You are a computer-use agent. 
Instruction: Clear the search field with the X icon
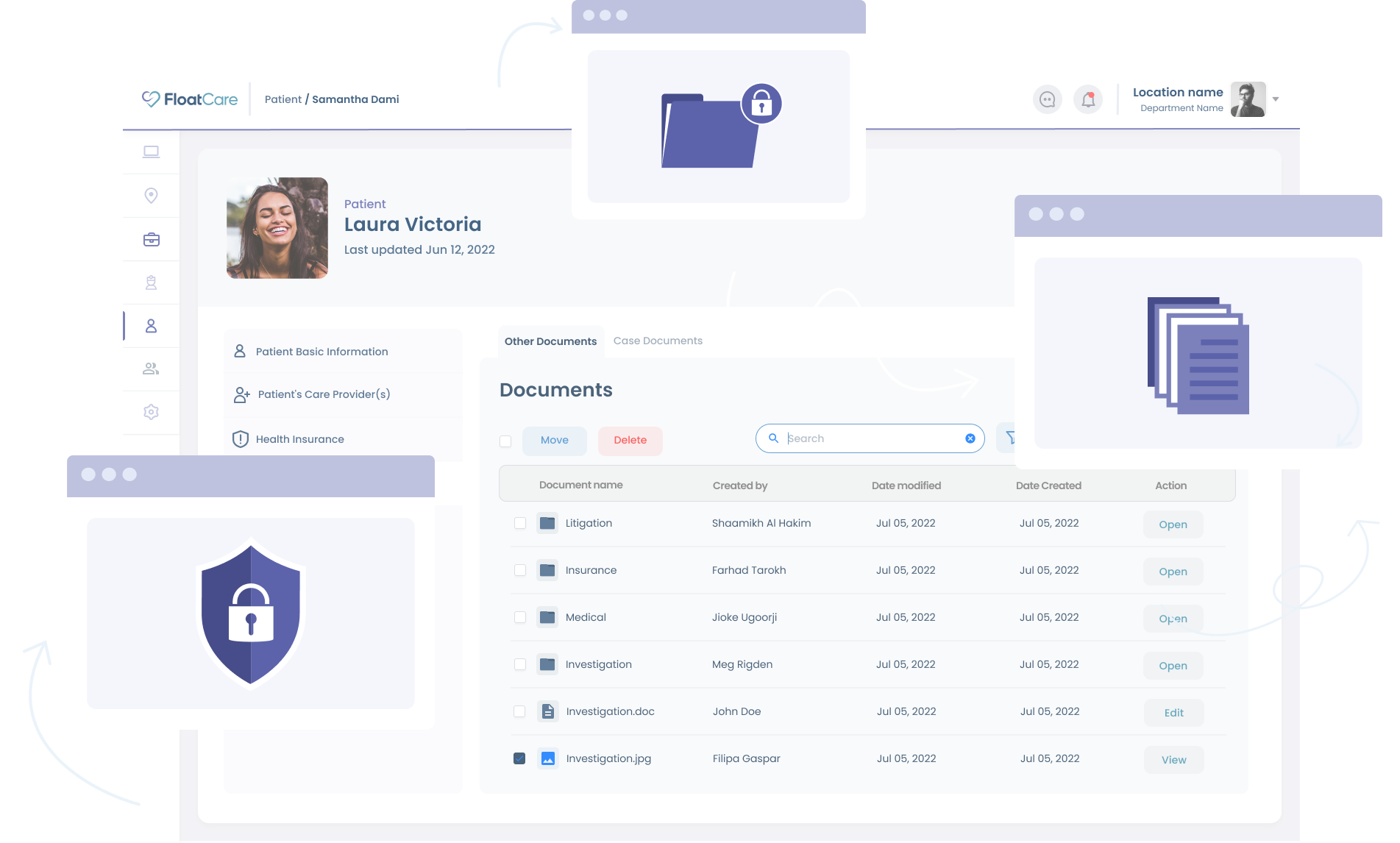tap(970, 438)
